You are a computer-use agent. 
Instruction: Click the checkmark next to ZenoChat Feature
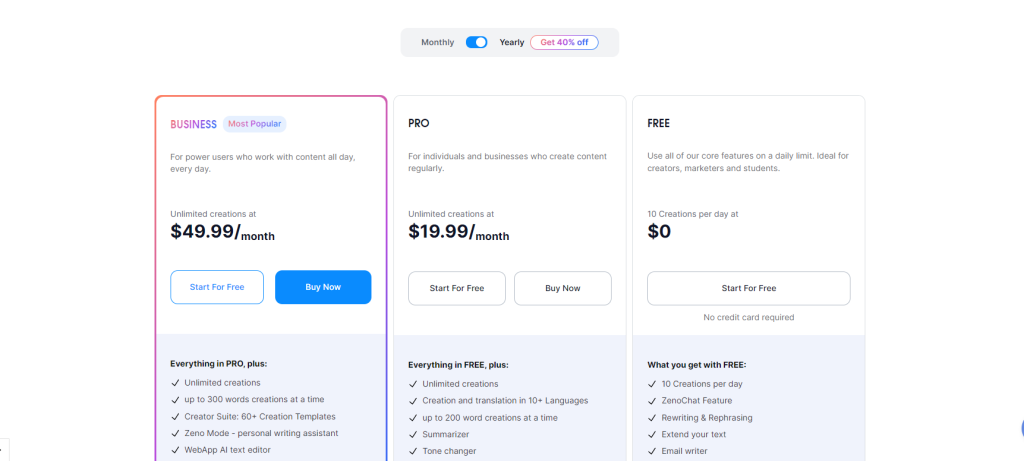click(x=651, y=400)
